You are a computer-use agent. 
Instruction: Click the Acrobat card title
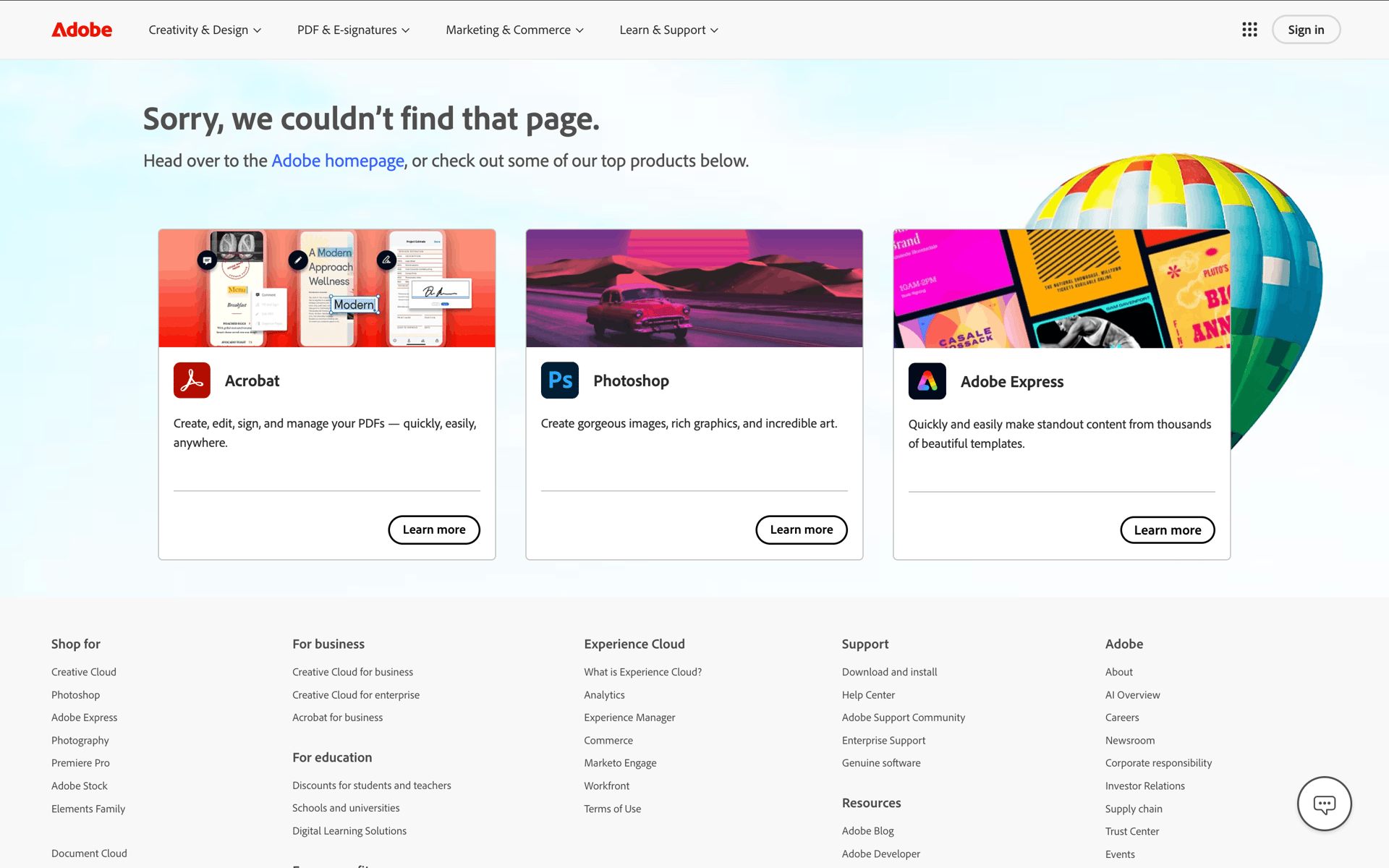tap(252, 380)
